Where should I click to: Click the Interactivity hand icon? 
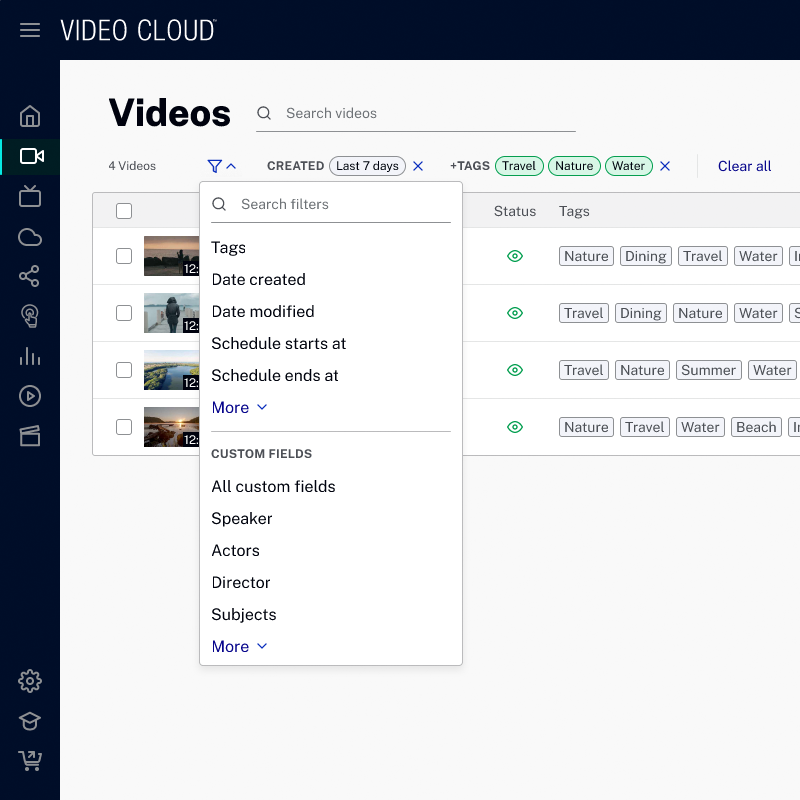[x=30, y=316]
